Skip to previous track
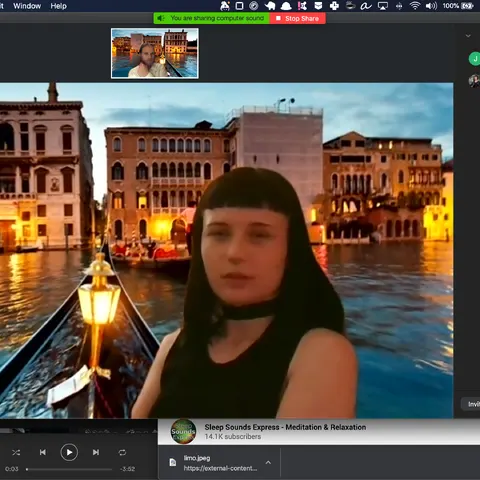Screen dimensions: 480x480 click(x=43, y=452)
